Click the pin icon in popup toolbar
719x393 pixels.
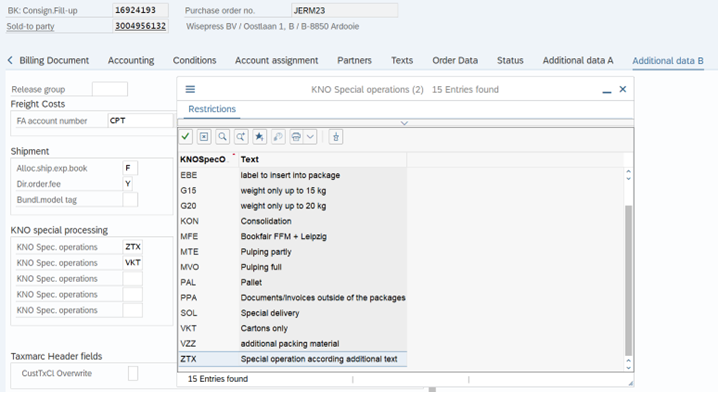(x=336, y=137)
